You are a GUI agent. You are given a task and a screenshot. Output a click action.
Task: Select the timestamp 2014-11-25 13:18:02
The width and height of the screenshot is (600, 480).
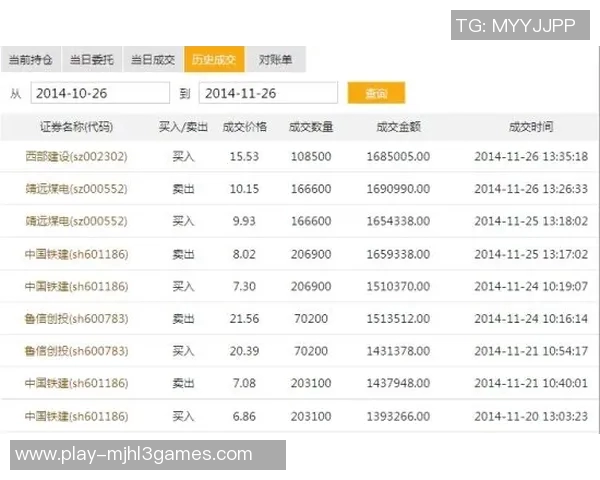531,221
